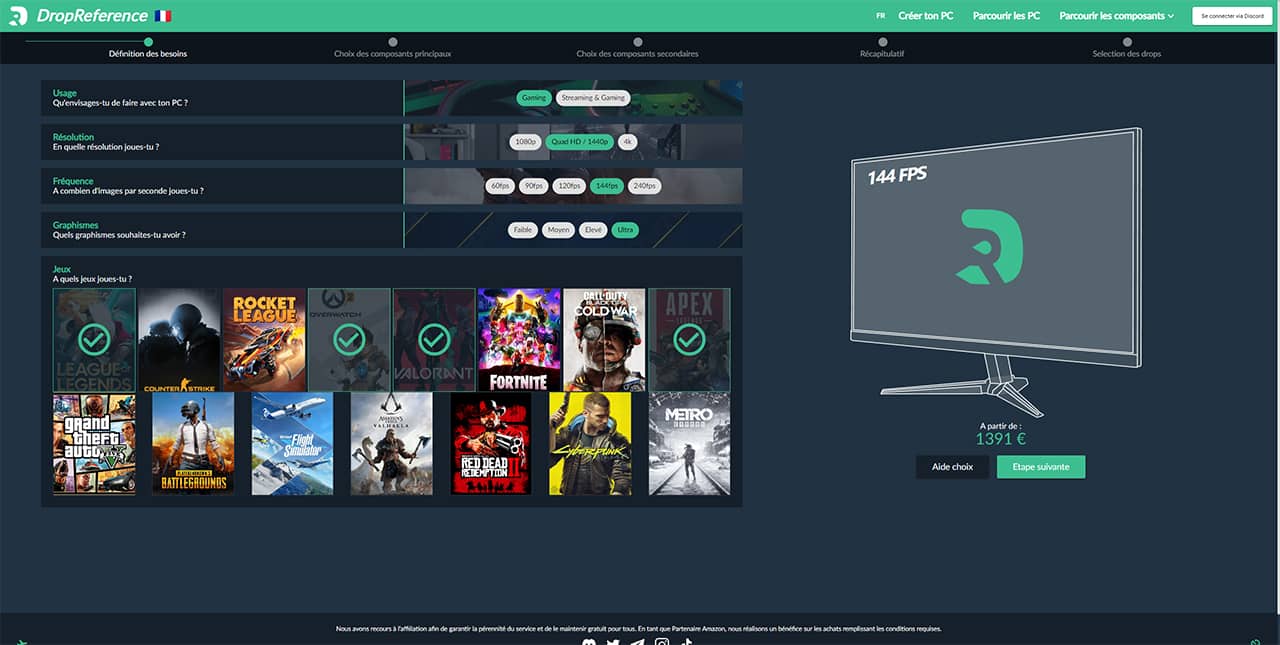Click the 1391 € starting price

[1001, 438]
